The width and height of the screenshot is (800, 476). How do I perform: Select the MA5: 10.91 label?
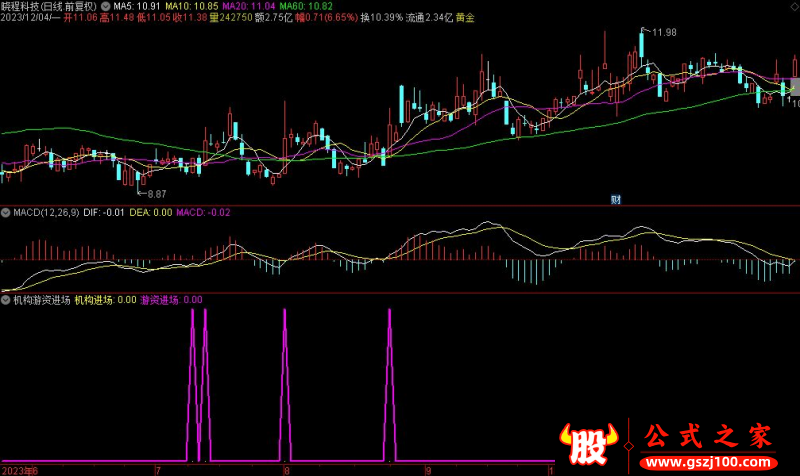pyautogui.click(x=136, y=7)
